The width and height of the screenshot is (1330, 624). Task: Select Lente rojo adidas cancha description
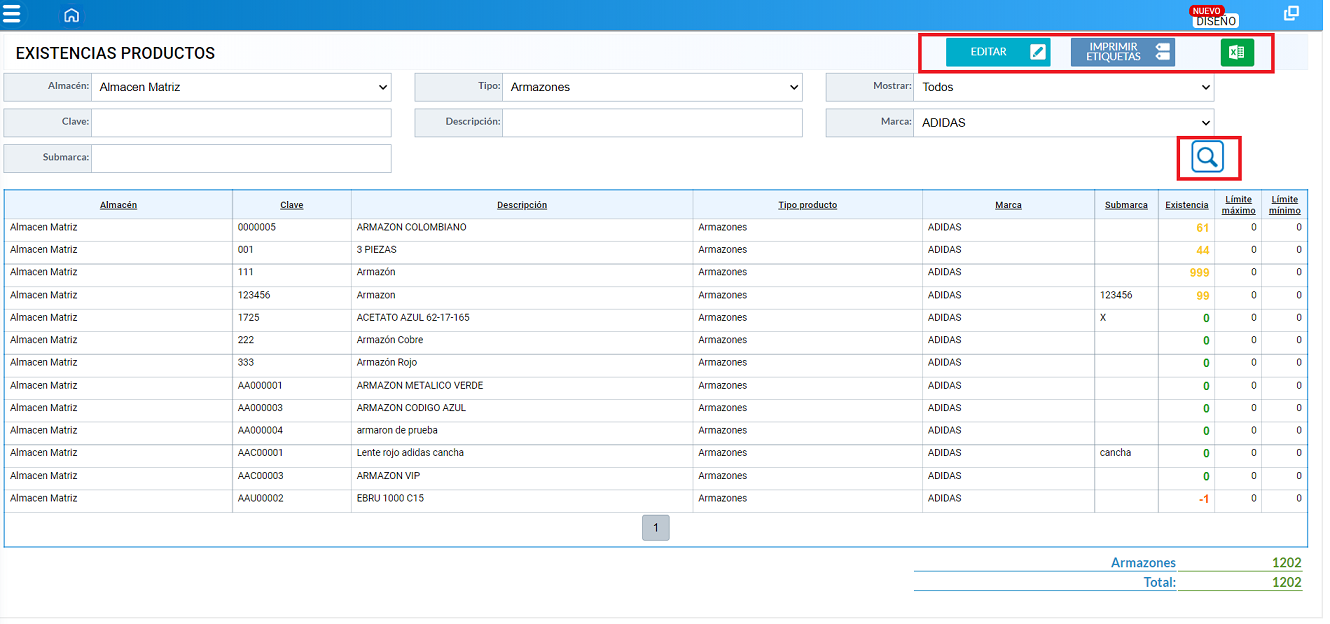pyautogui.click(x=410, y=453)
